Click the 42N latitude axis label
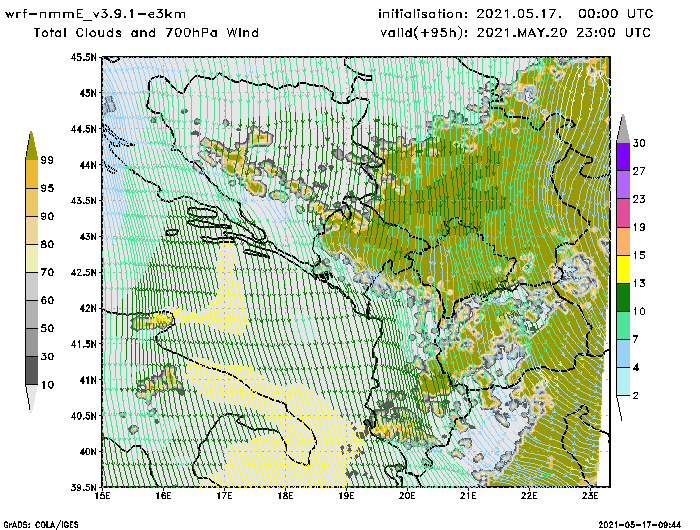This screenshot has height=530, width=700. [x=88, y=308]
